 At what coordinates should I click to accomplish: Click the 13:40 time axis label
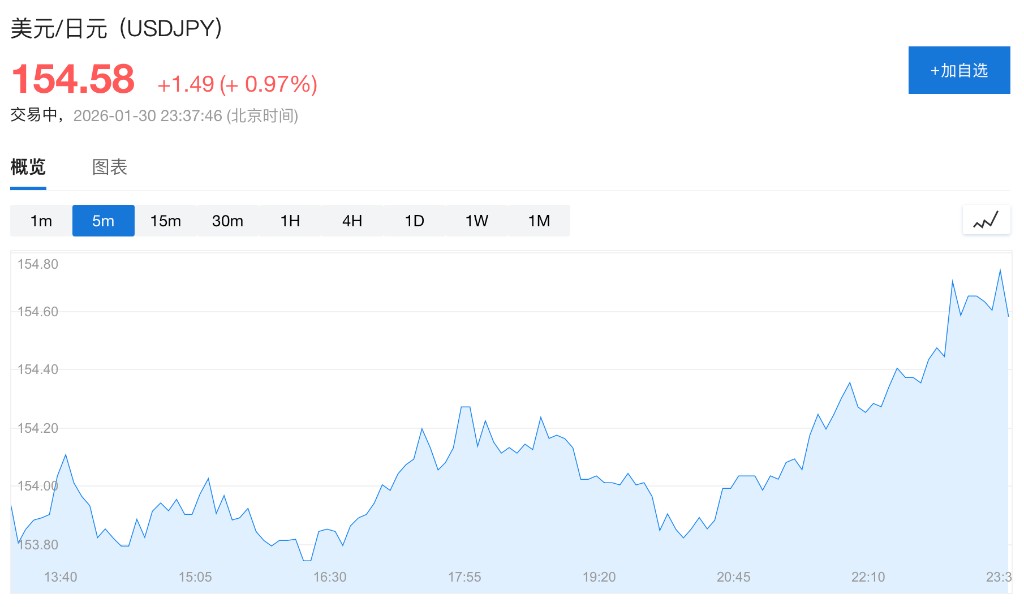pos(61,577)
